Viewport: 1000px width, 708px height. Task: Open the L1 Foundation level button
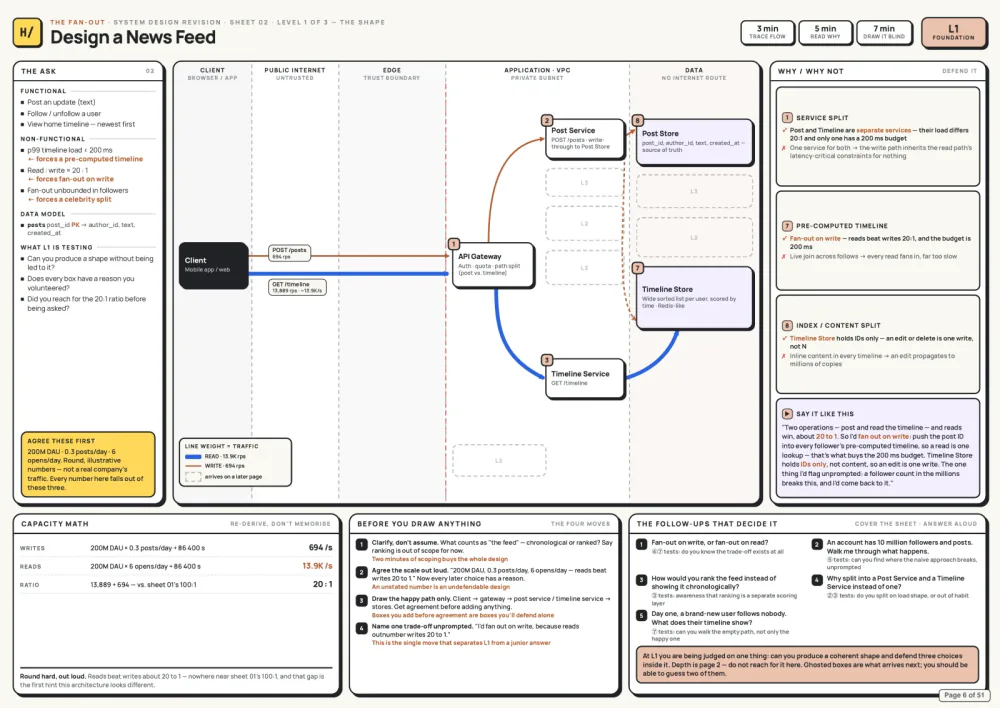[953, 33]
